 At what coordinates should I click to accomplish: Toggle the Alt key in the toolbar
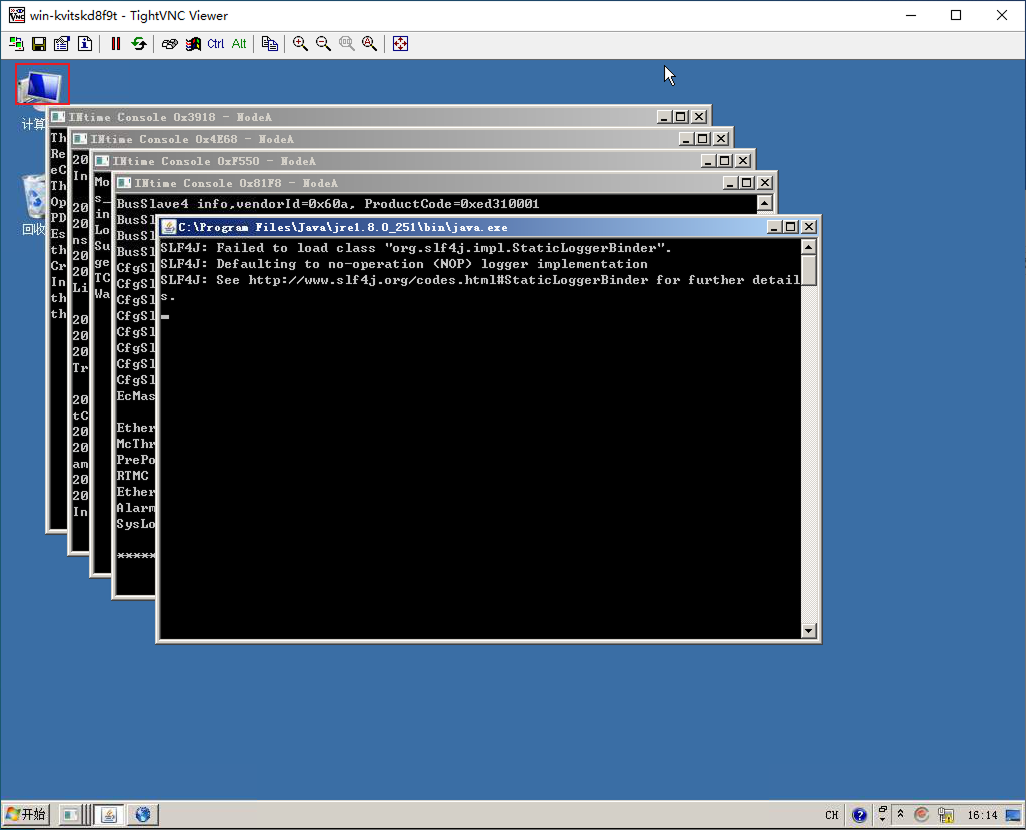pyautogui.click(x=239, y=44)
